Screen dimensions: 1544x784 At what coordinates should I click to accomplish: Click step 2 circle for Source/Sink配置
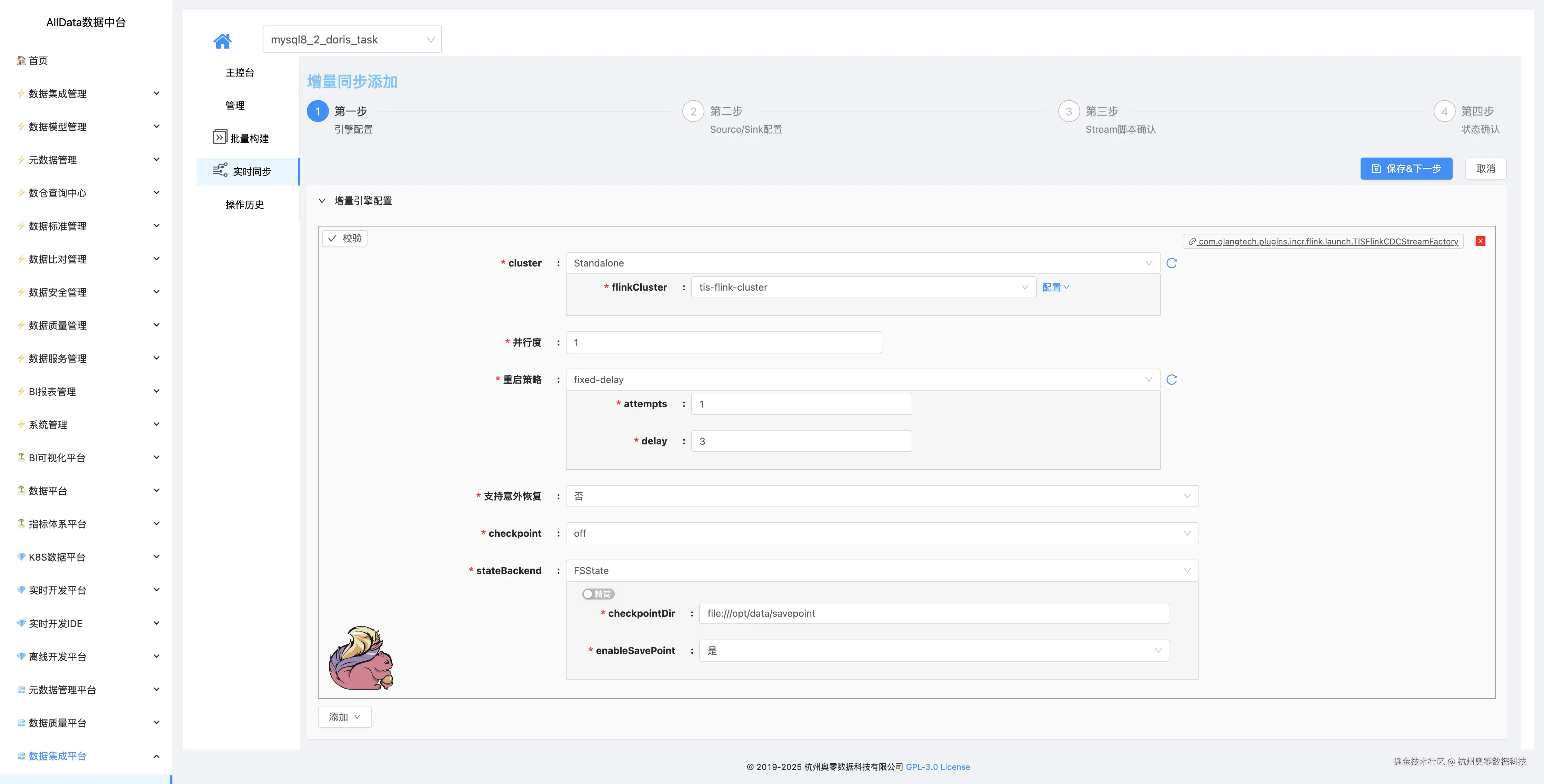(693, 111)
